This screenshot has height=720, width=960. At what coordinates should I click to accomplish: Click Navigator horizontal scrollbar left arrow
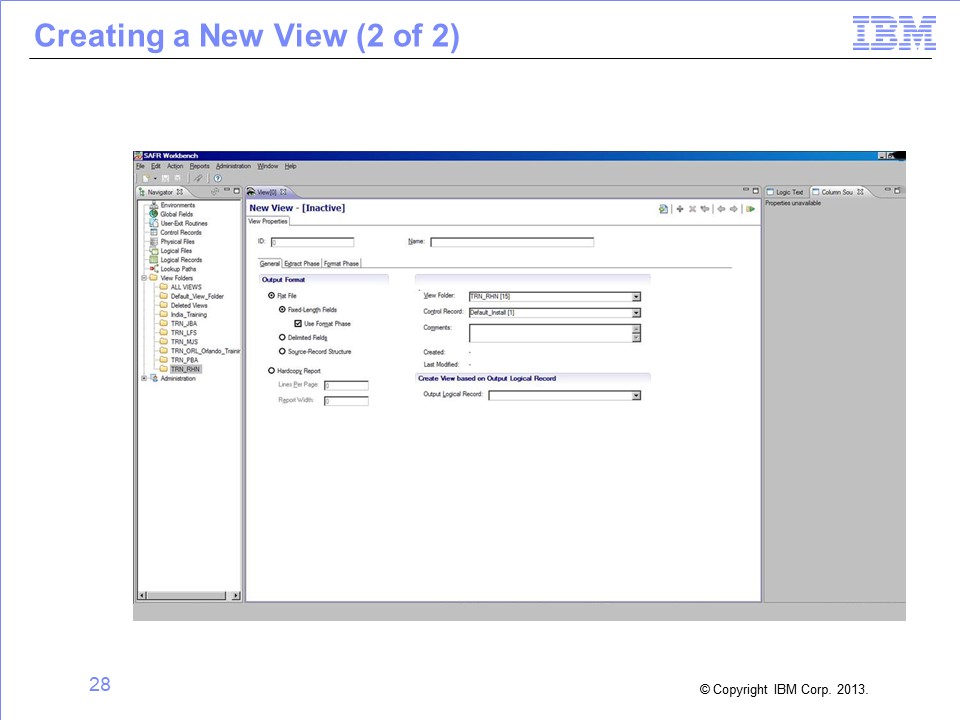pyautogui.click(x=143, y=595)
